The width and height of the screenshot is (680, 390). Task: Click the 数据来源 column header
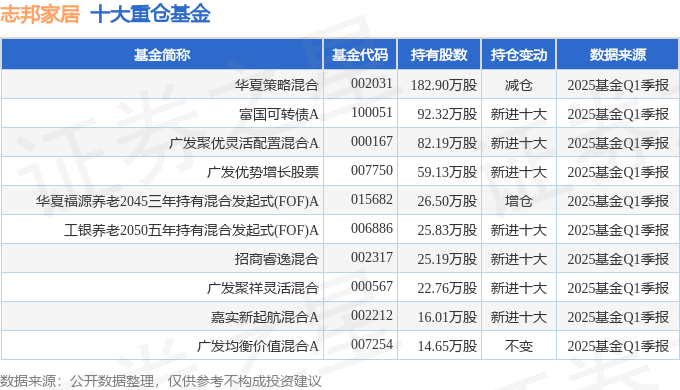click(x=618, y=55)
